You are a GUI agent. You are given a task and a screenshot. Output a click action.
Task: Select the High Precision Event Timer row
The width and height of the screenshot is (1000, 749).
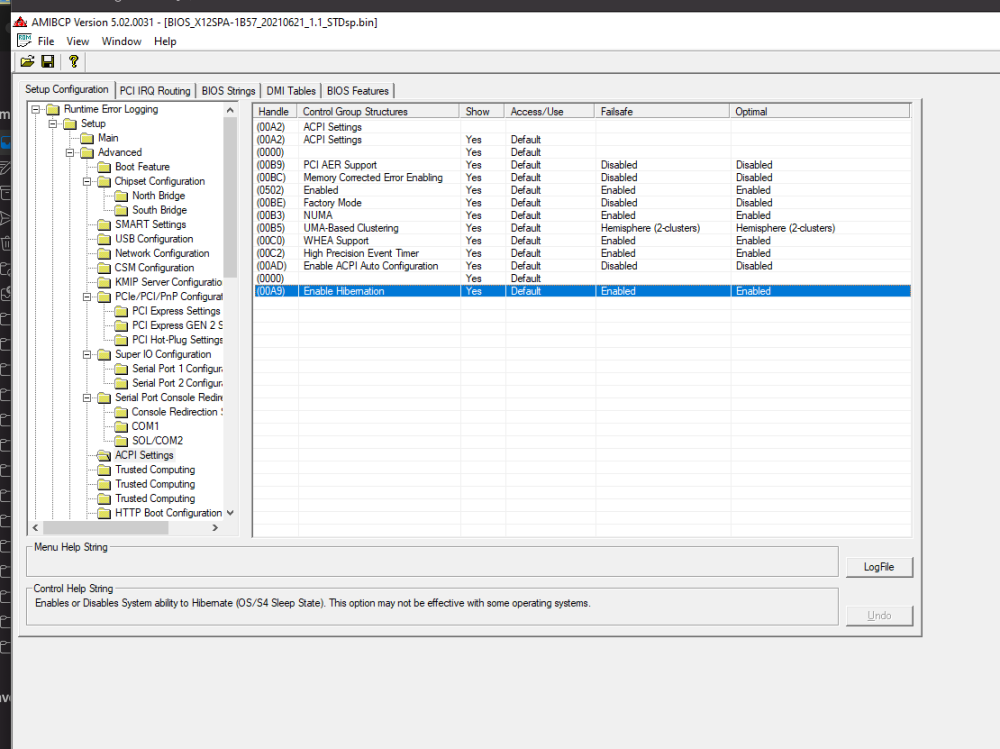[x=582, y=253]
